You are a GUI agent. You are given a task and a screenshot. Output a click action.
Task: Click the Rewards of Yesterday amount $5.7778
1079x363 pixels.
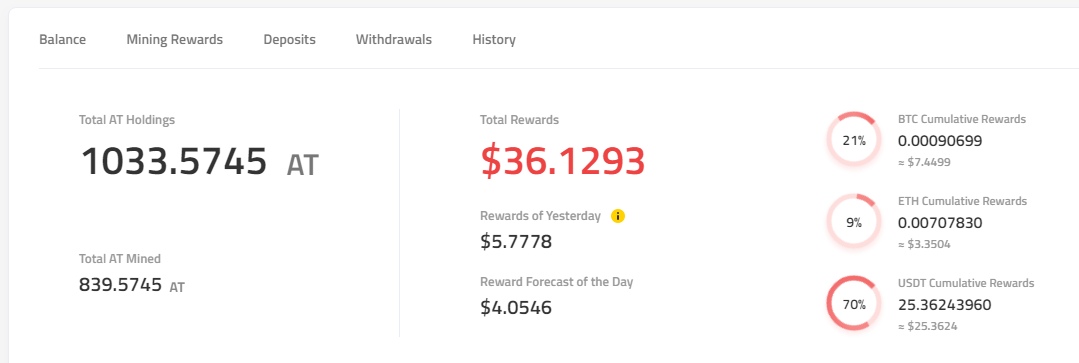[516, 241]
